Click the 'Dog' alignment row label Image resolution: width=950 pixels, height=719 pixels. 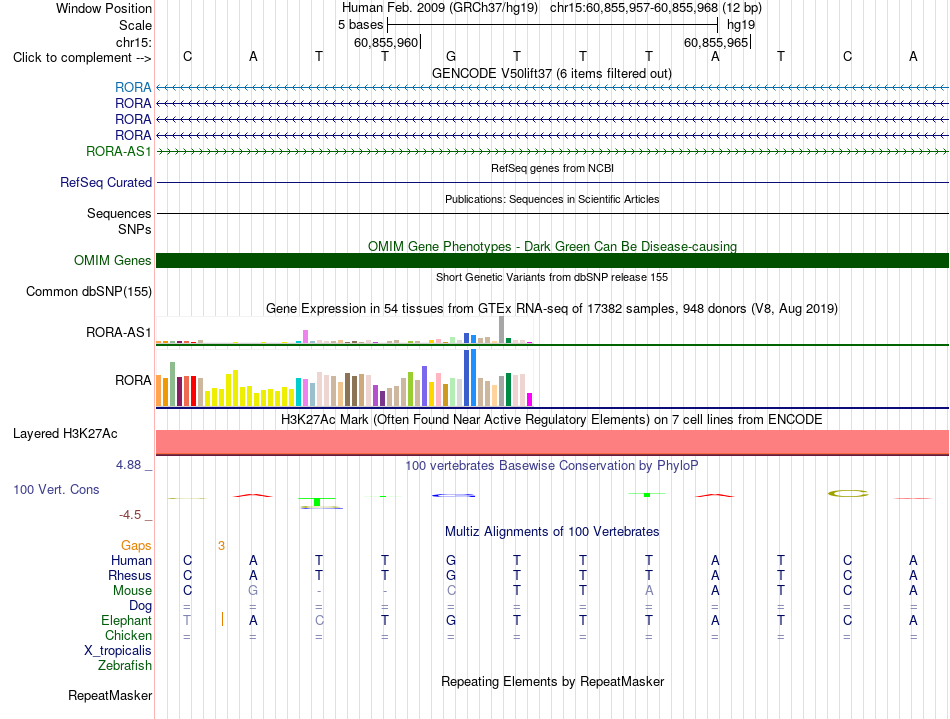141,606
